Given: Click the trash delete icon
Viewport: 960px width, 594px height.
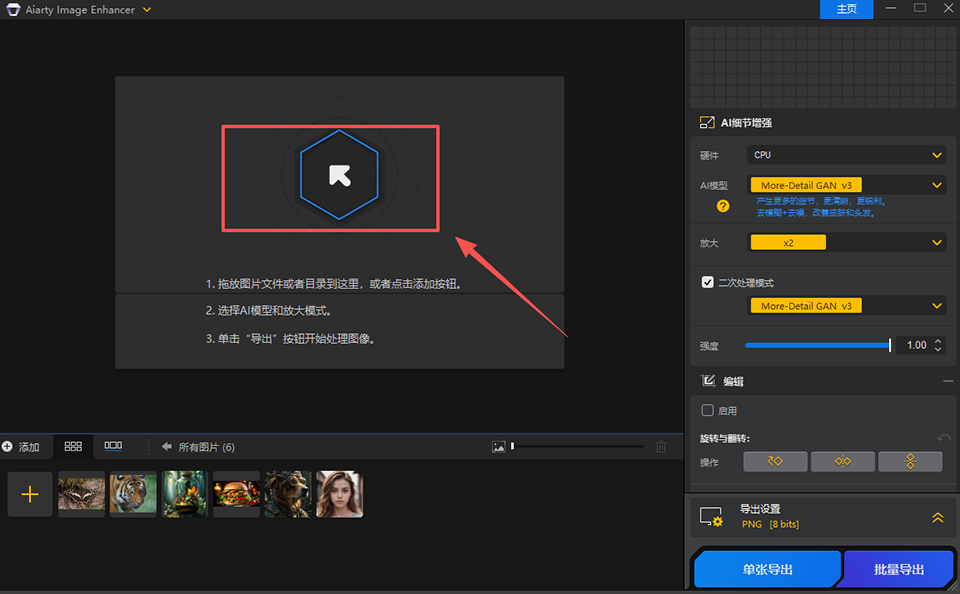Looking at the screenshot, I should (661, 447).
